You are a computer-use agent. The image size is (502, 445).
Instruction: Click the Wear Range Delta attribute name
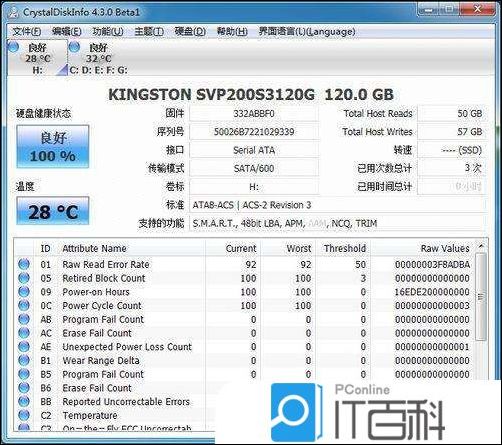(x=101, y=360)
